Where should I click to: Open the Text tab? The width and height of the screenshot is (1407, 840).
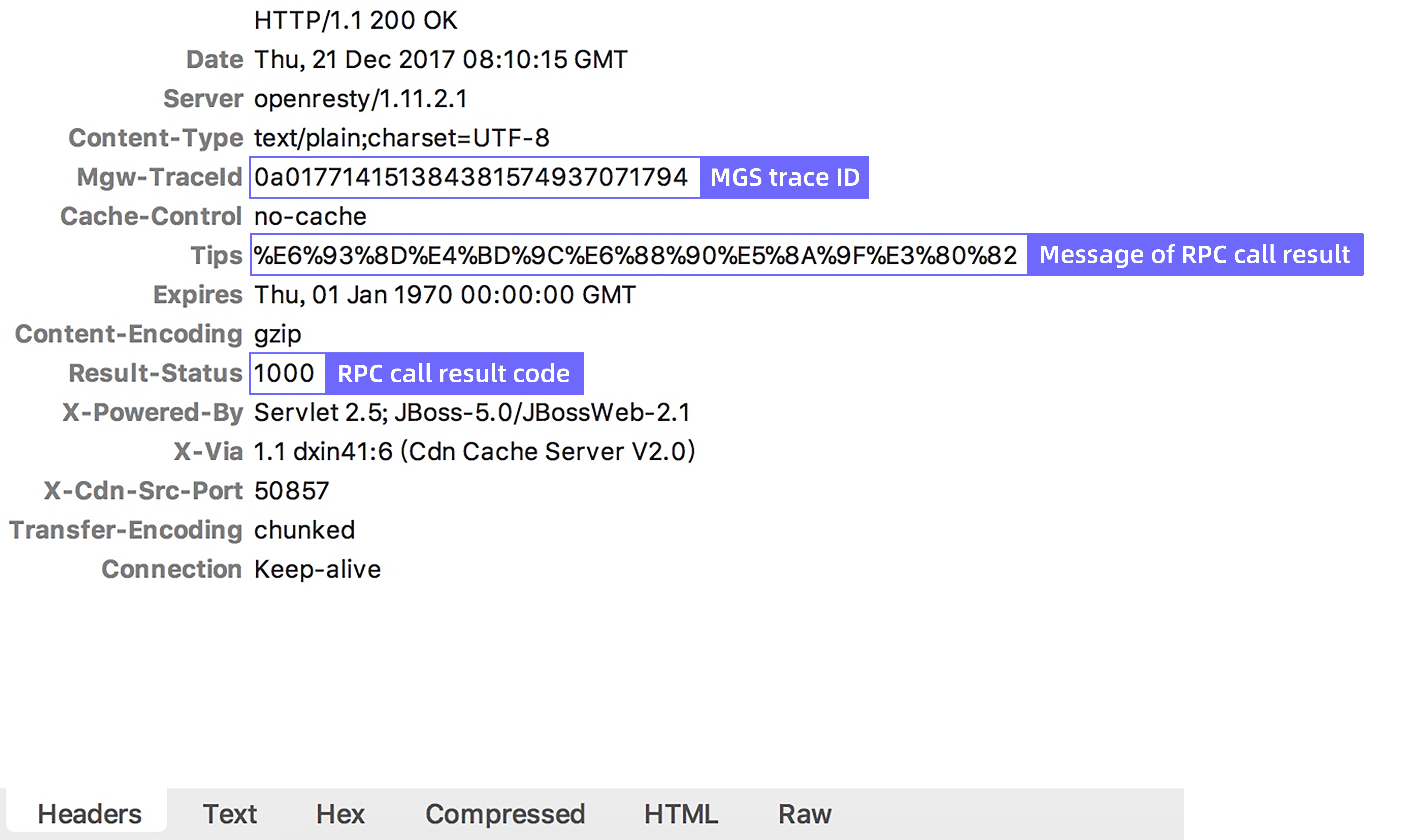[x=230, y=814]
